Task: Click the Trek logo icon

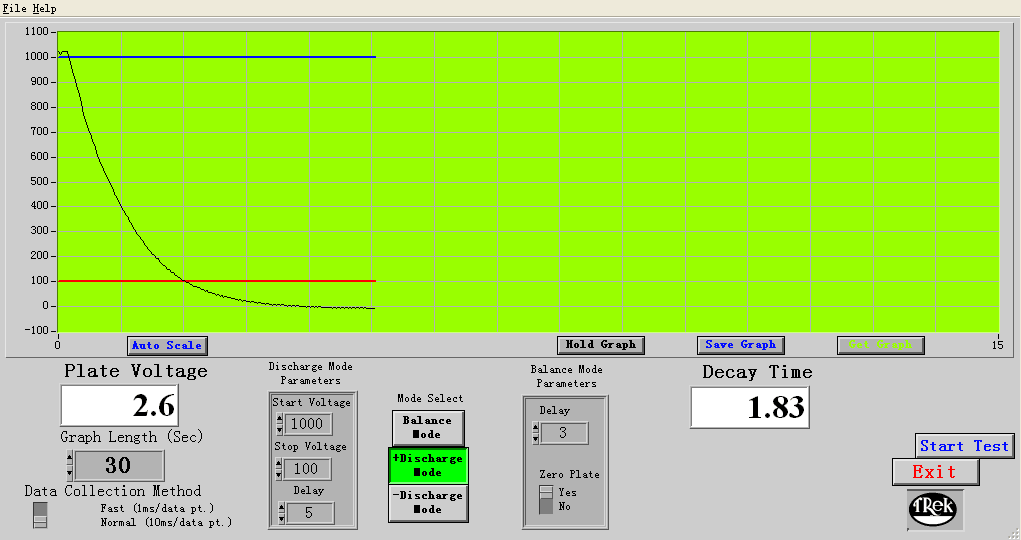Action: click(934, 509)
